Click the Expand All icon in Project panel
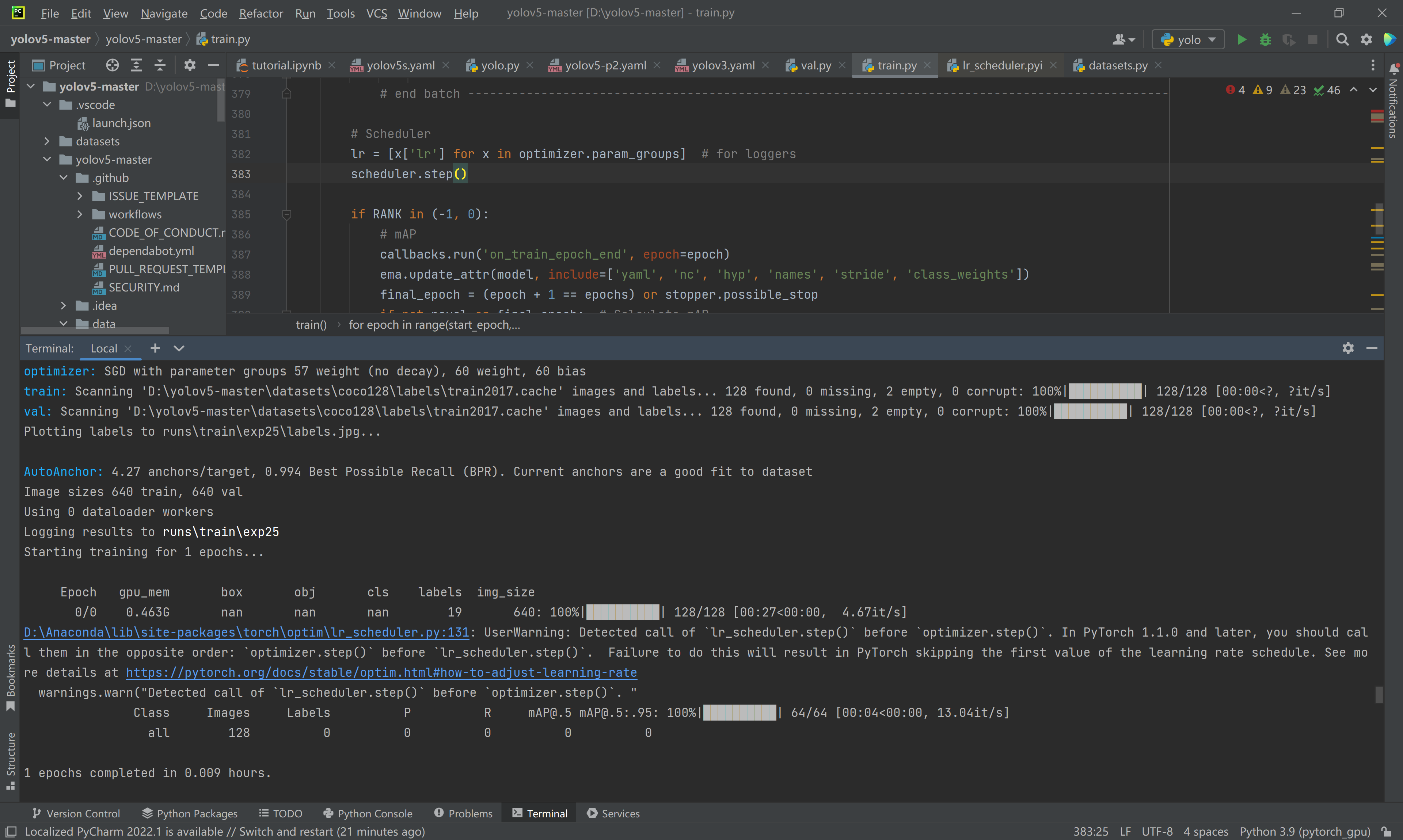 pyautogui.click(x=136, y=65)
